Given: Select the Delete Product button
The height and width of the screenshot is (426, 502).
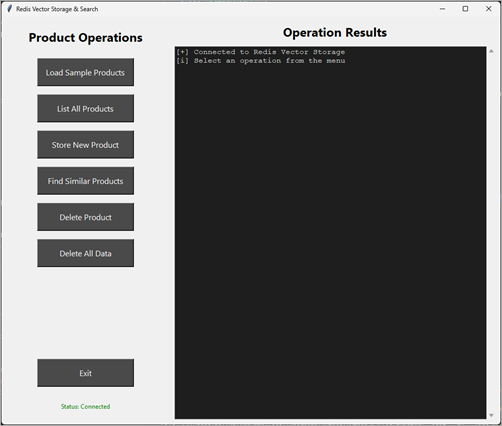Looking at the screenshot, I should [x=86, y=217].
